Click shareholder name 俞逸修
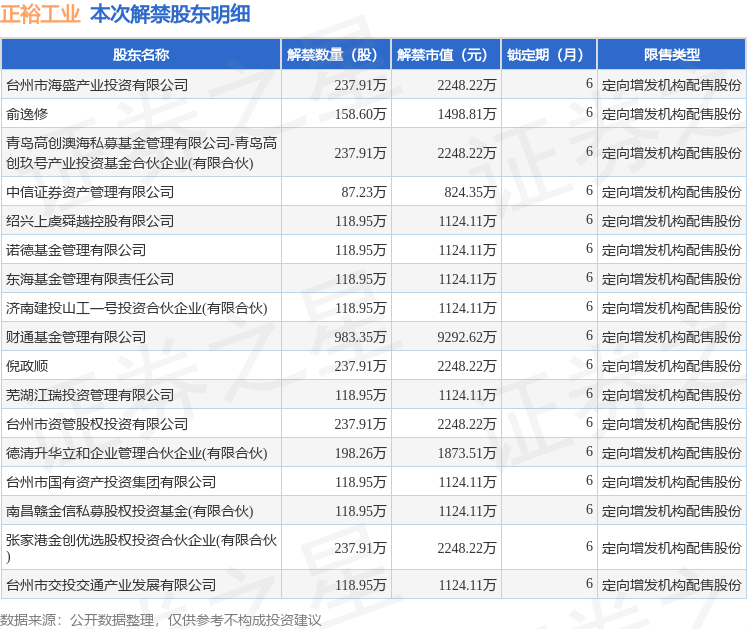Image resolution: width=747 pixels, height=629 pixels. click(x=27, y=114)
